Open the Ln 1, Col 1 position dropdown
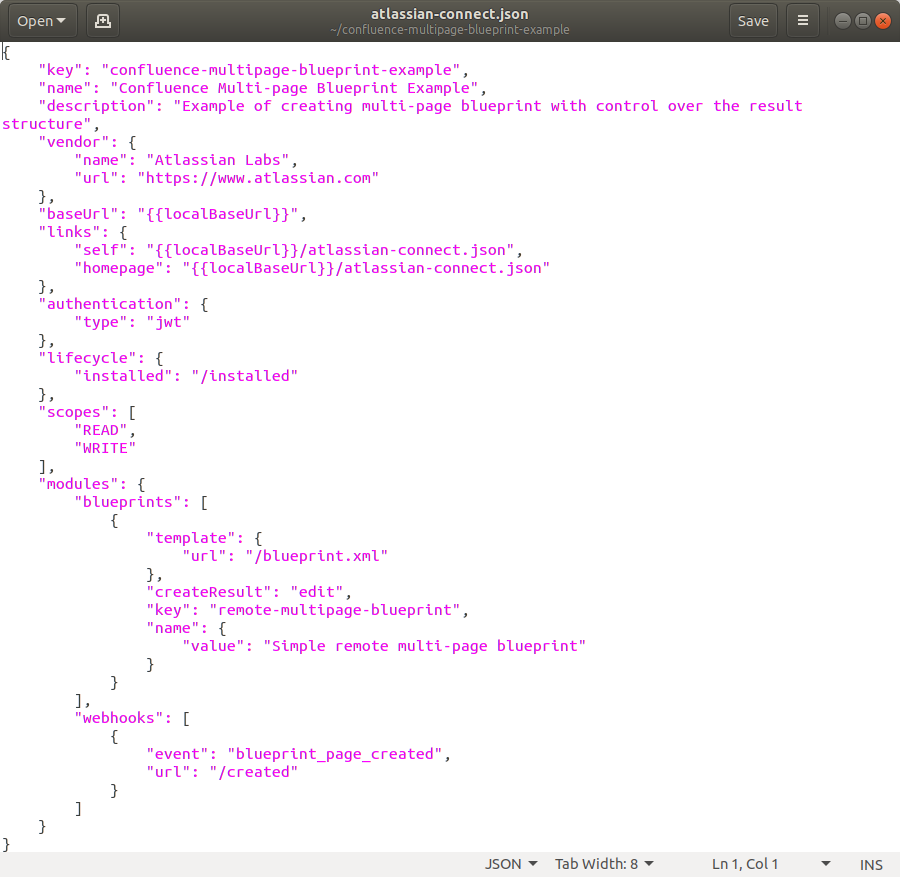The height and width of the screenshot is (877, 900). pos(771,864)
